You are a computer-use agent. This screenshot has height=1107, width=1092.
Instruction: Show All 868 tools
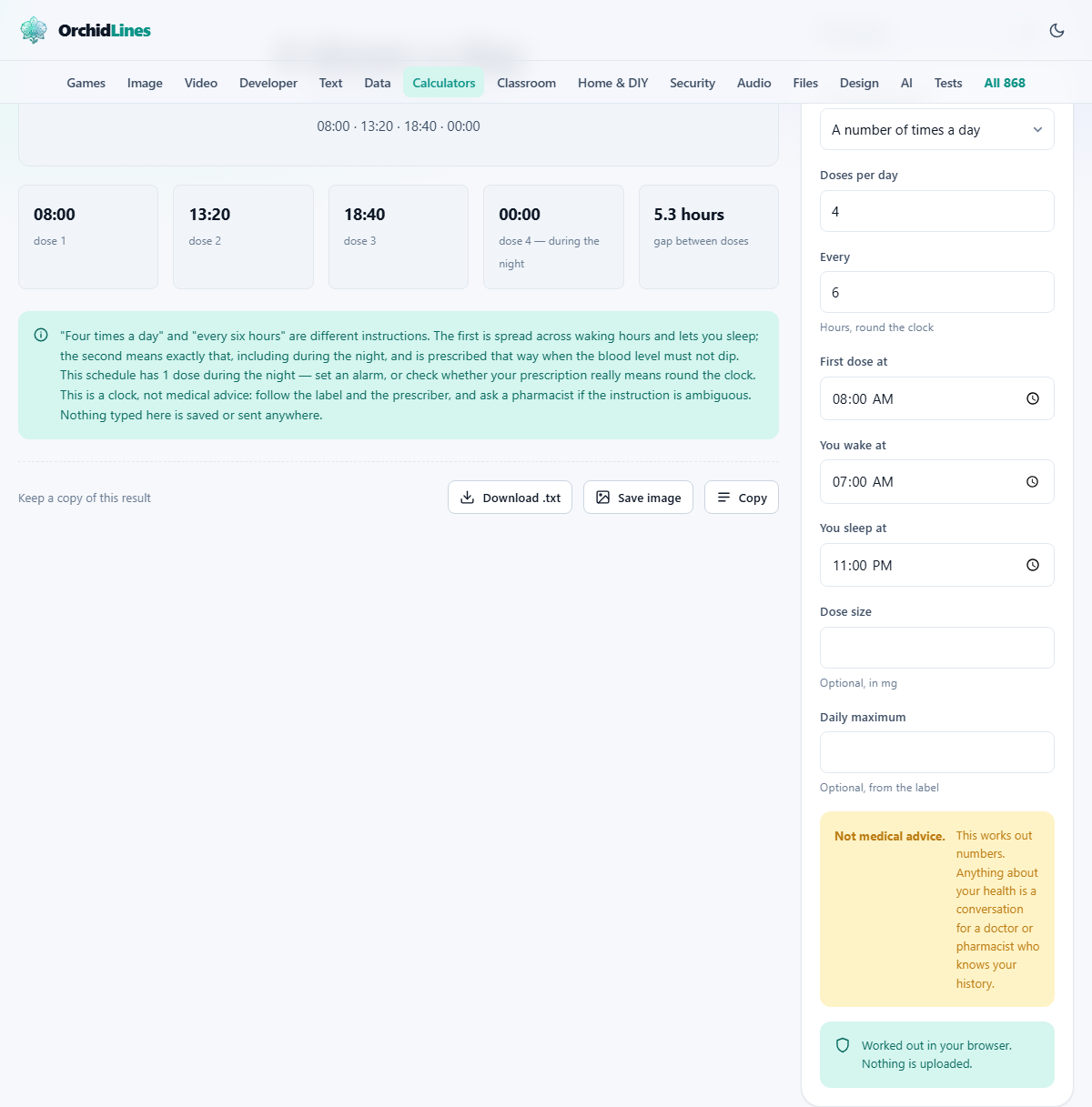tap(1005, 83)
